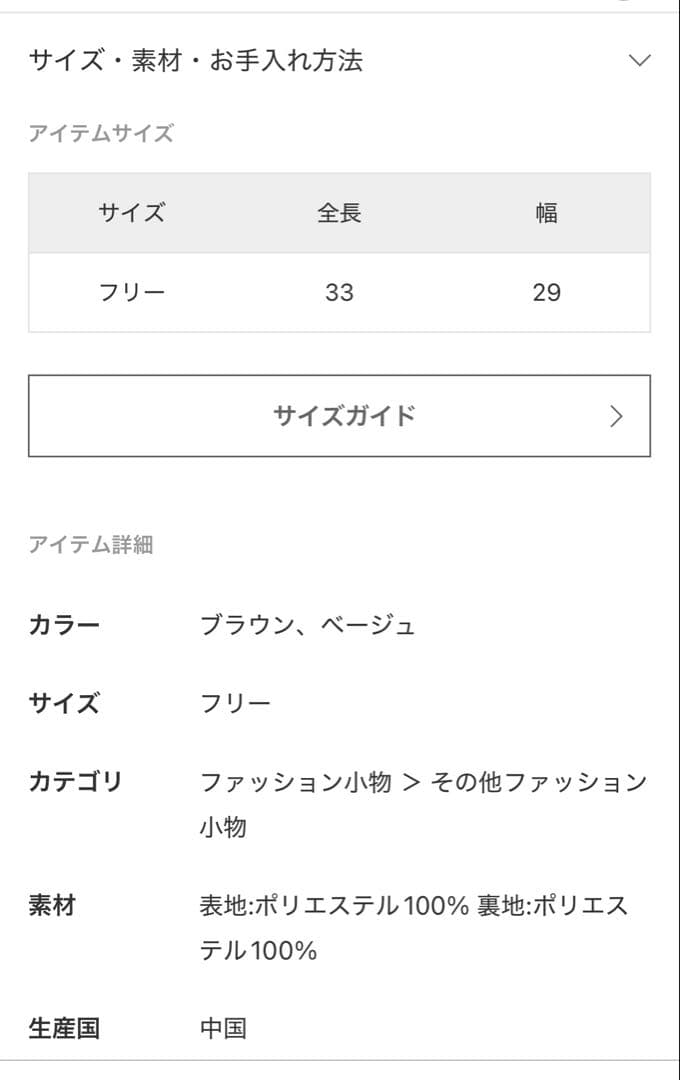Select the ブラウン、ベージュ color text
680x1080 pixels.
(x=310, y=624)
